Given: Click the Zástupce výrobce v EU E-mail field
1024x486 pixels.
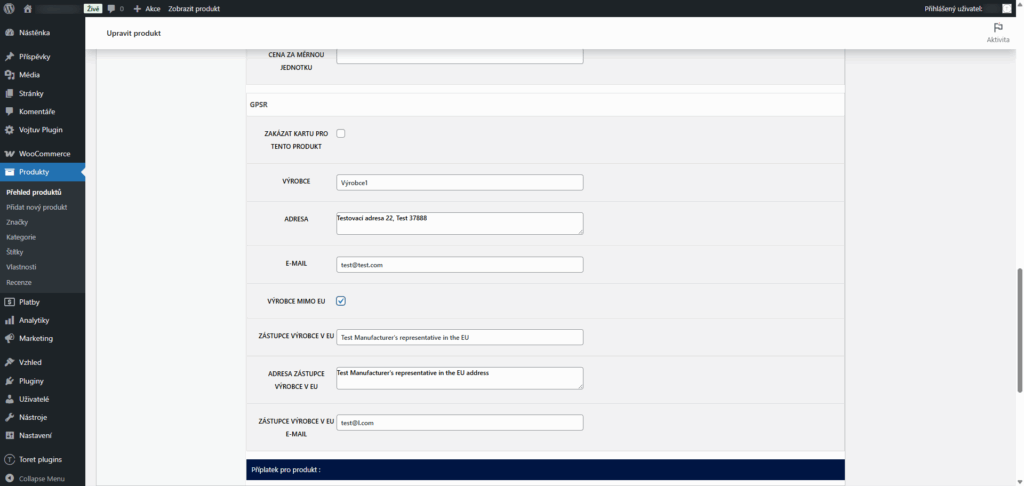Looking at the screenshot, I should pos(460,423).
